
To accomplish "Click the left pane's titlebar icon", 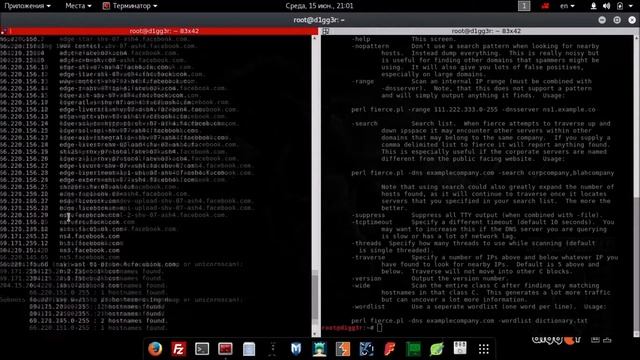I will (3, 31).
